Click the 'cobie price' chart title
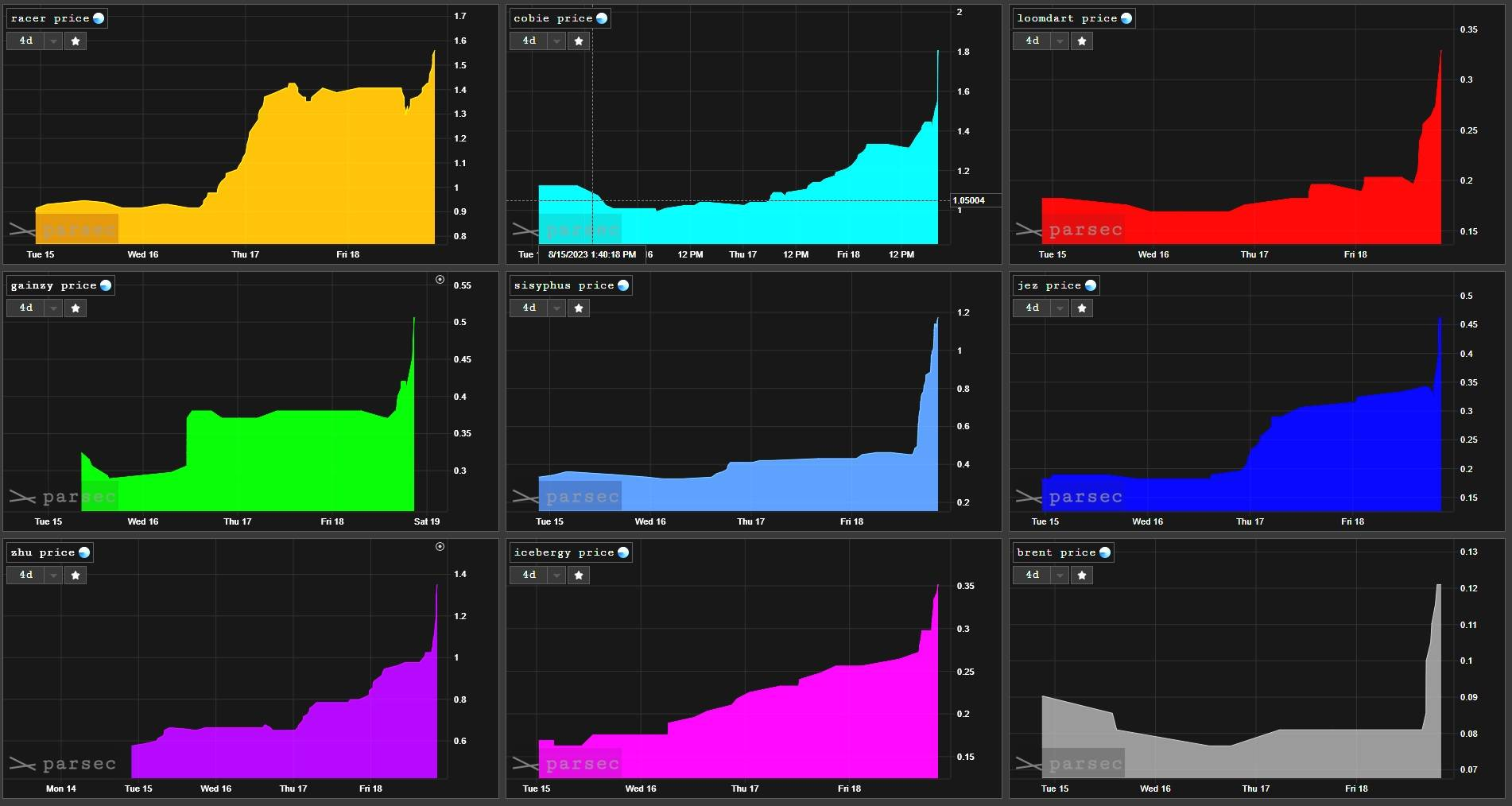This screenshot has height=806, width=1512. [553, 18]
